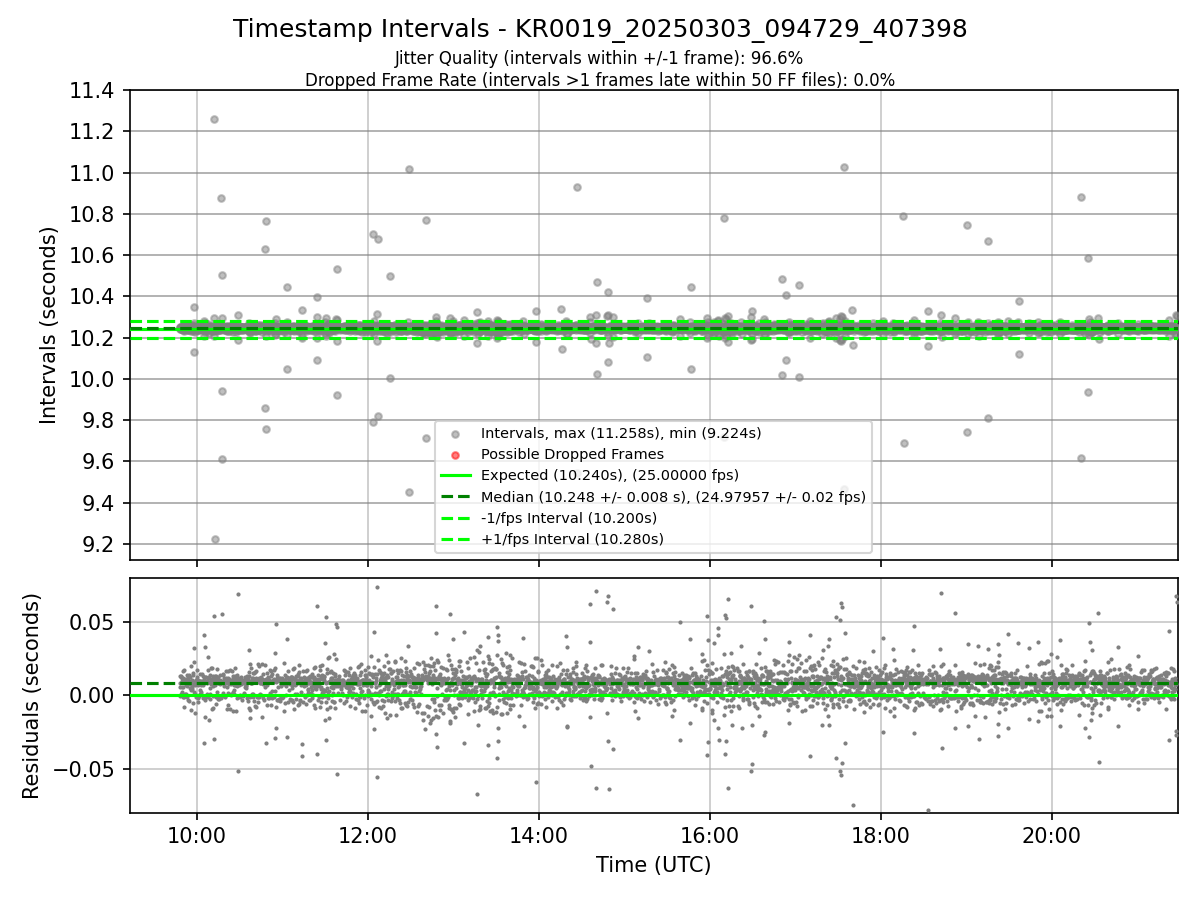
Task: Click the 'Residuals (seconds)' y-axis label
Action: pyautogui.click(x=31, y=695)
